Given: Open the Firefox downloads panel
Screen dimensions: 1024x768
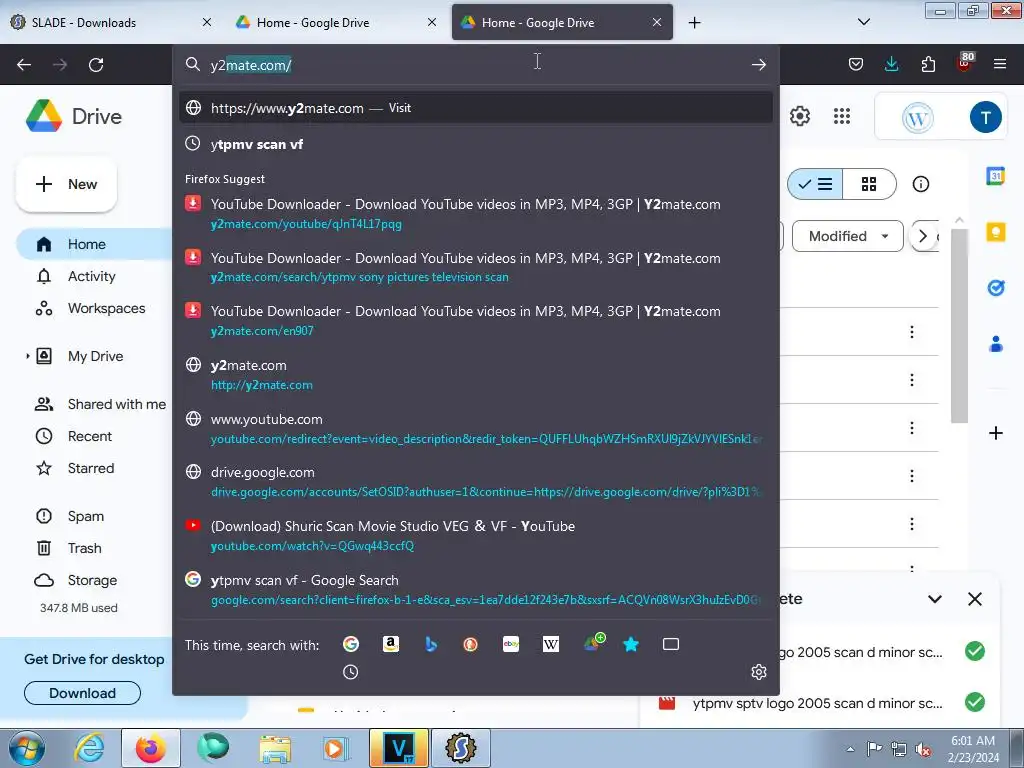Looking at the screenshot, I should tap(891, 64).
